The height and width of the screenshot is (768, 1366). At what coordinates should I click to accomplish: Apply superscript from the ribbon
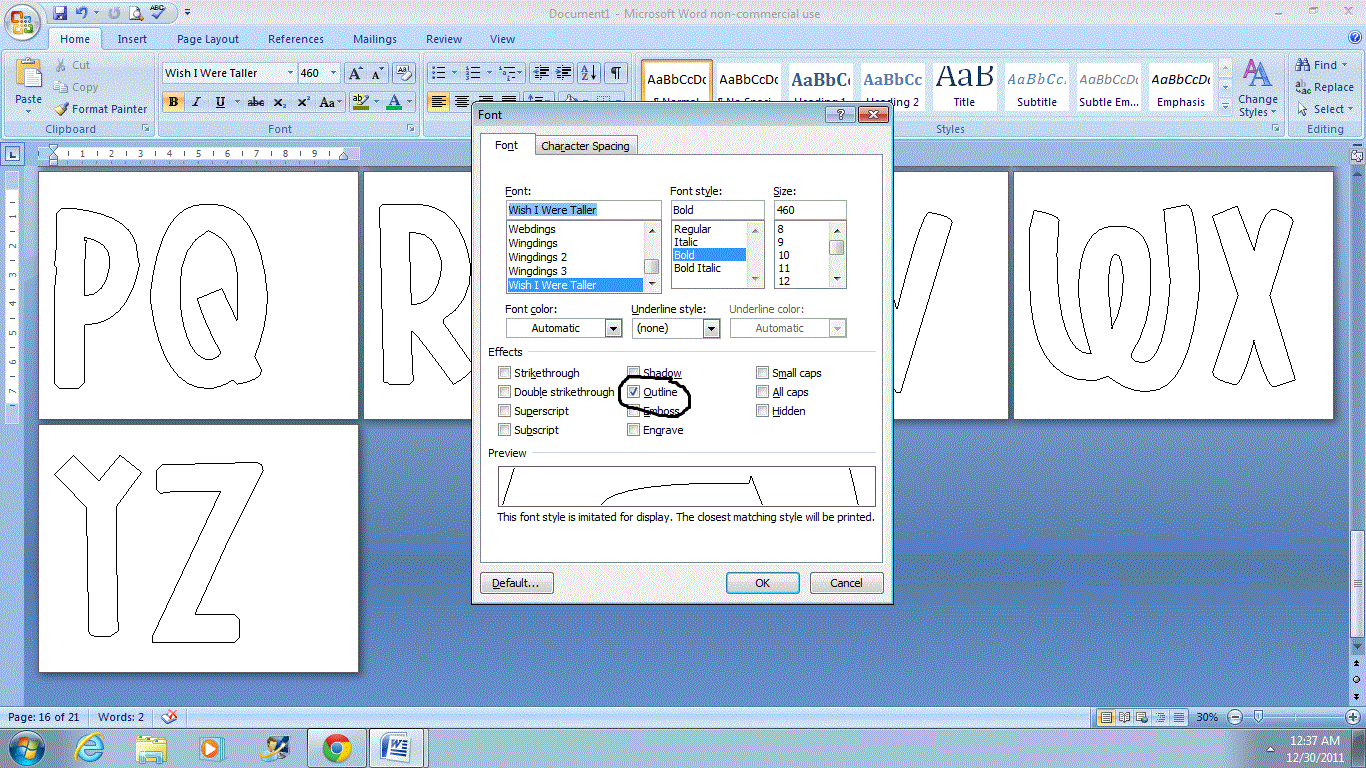[303, 102]
